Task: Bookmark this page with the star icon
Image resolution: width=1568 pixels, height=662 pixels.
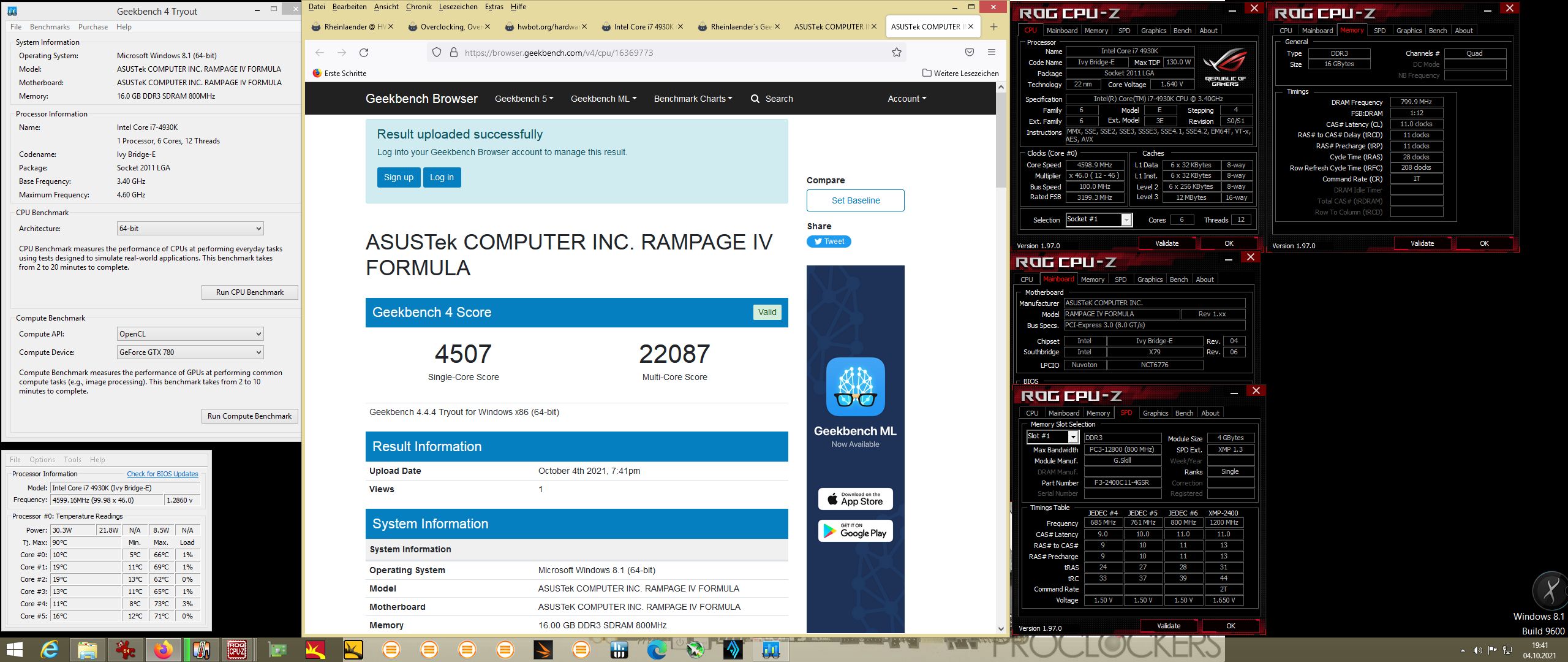Action: coord(897,53)
